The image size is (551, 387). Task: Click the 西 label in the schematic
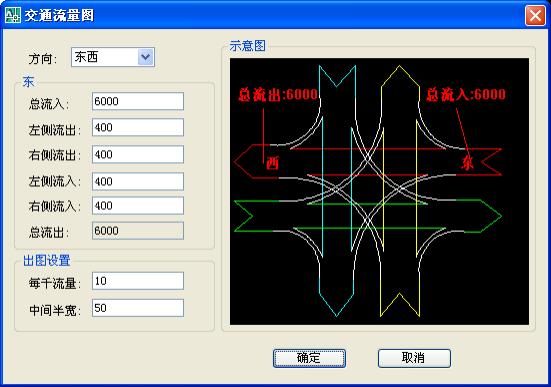[272, 163]
